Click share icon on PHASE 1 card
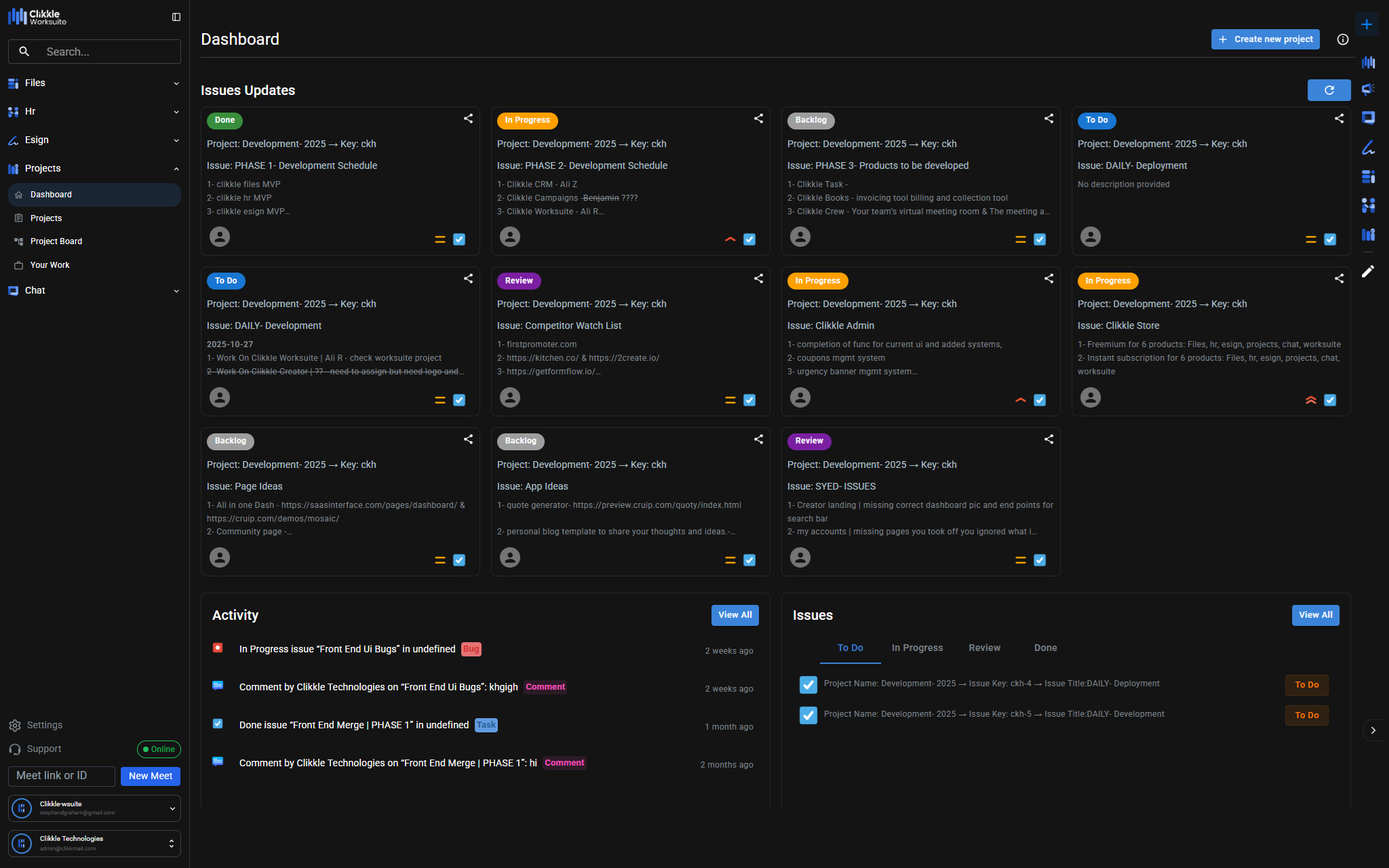The height and width of the screenshot is (868, 1389). (468, 119)
